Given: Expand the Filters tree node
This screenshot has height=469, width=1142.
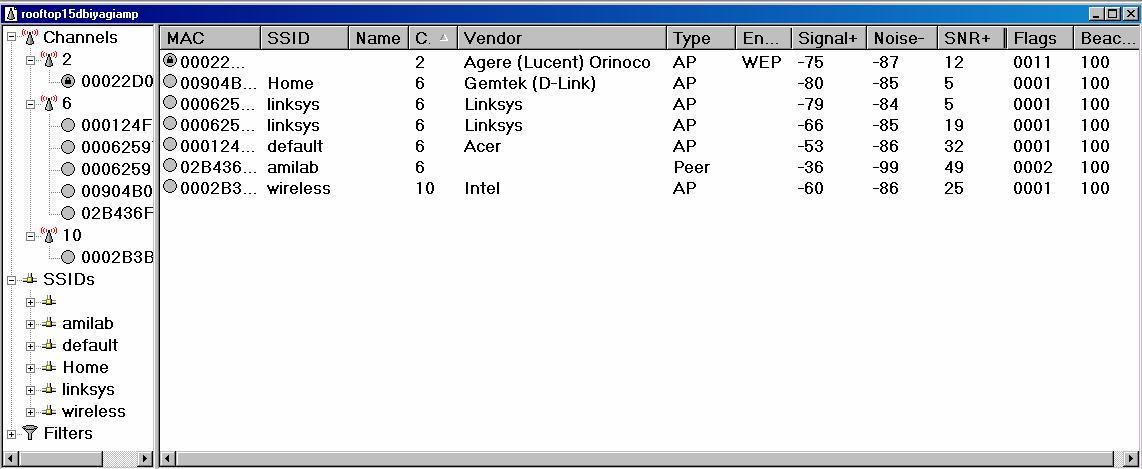Looking at the screenshot, I should point(11,434).
